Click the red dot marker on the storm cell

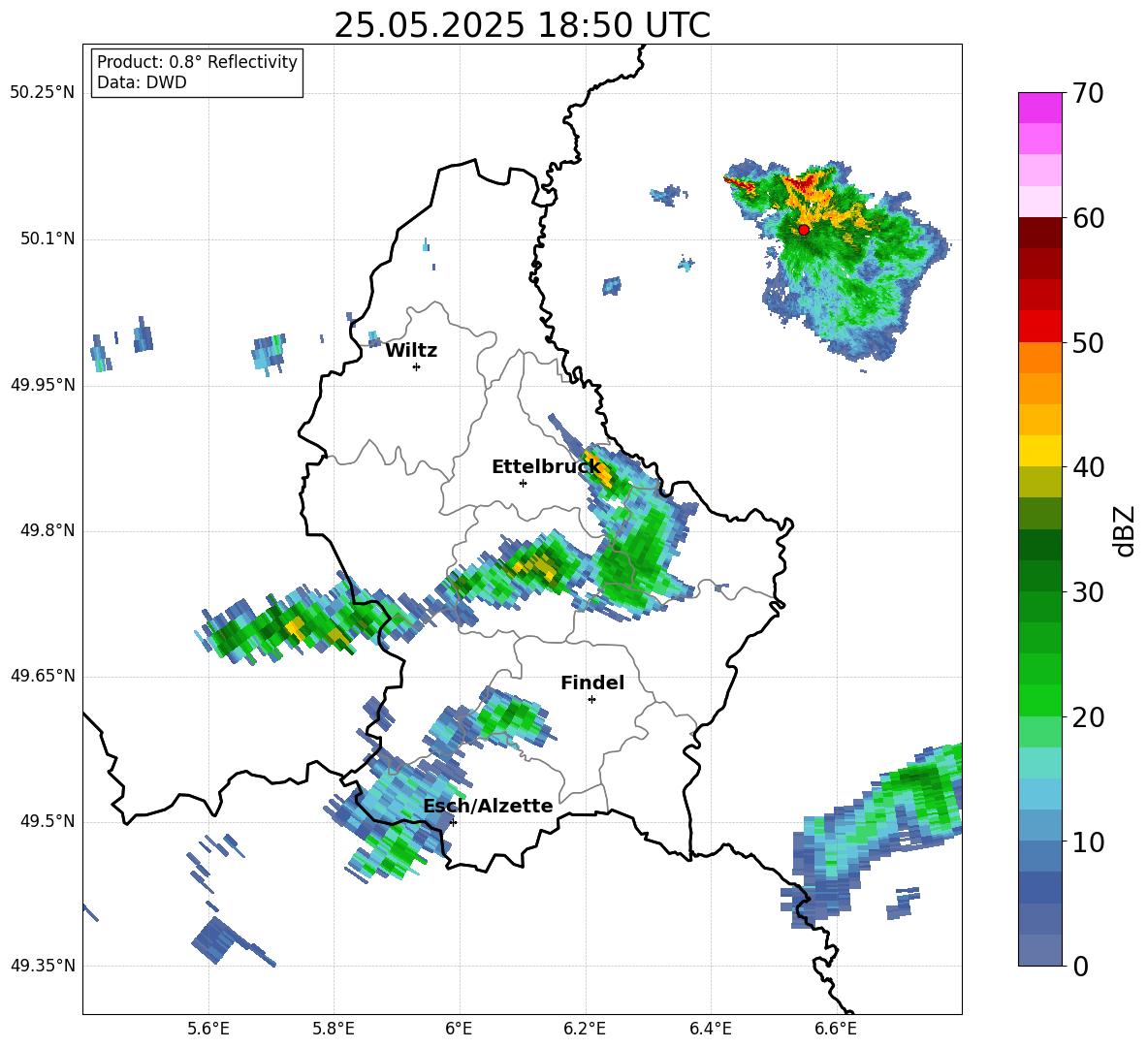click(803, 229)
